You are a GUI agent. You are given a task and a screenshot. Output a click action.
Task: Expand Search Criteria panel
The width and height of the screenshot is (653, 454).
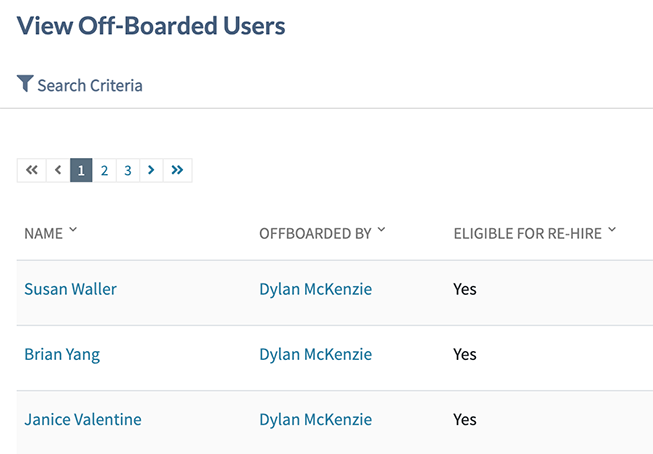pyautogui.click(x=89, y=85)
